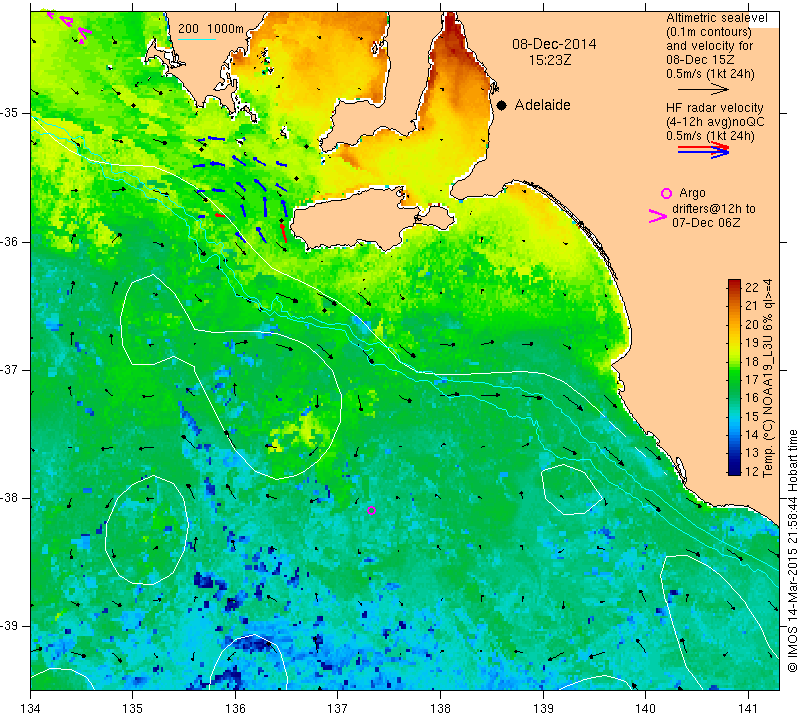The height and width of the screenshot is (720, 800).
Task: Click the dark red 22 degree colorbar end
Action: [734, 283]
